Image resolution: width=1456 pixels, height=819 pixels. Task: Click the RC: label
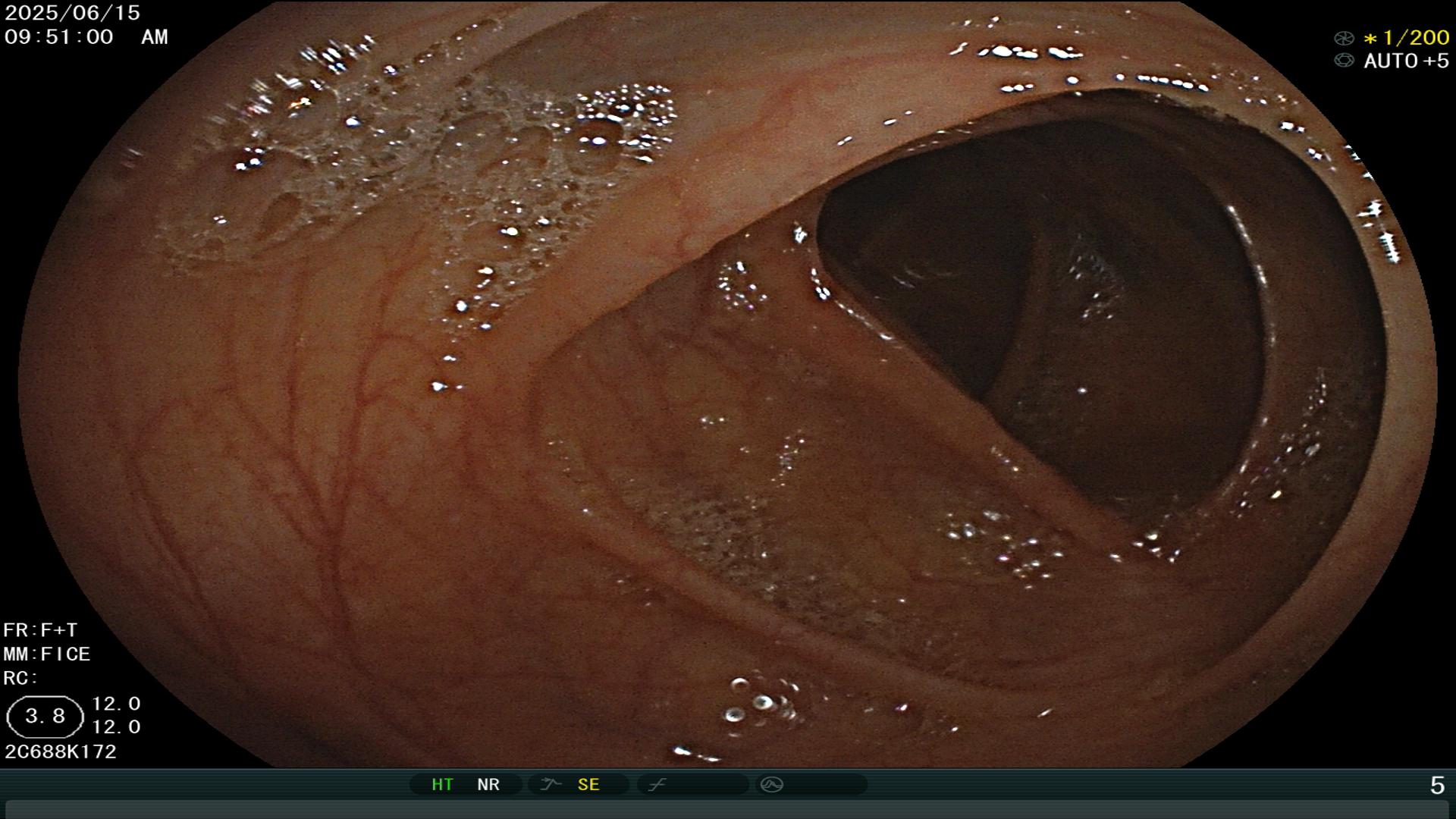coord(20,678)
